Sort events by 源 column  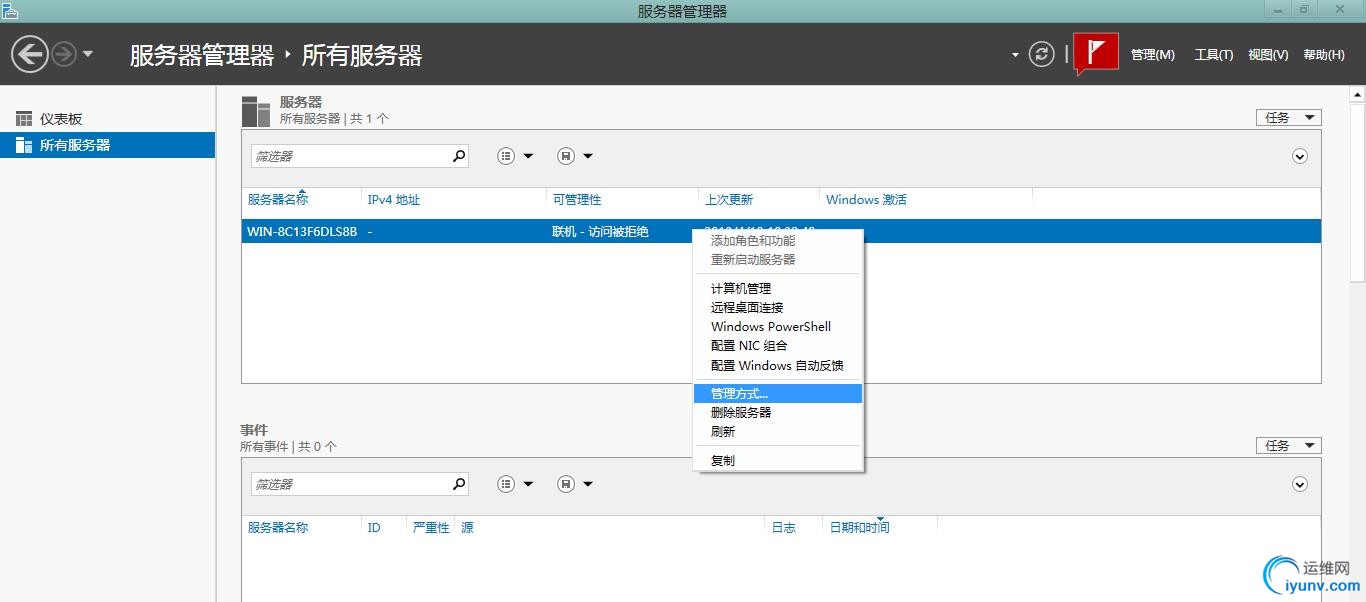point(467,527)
